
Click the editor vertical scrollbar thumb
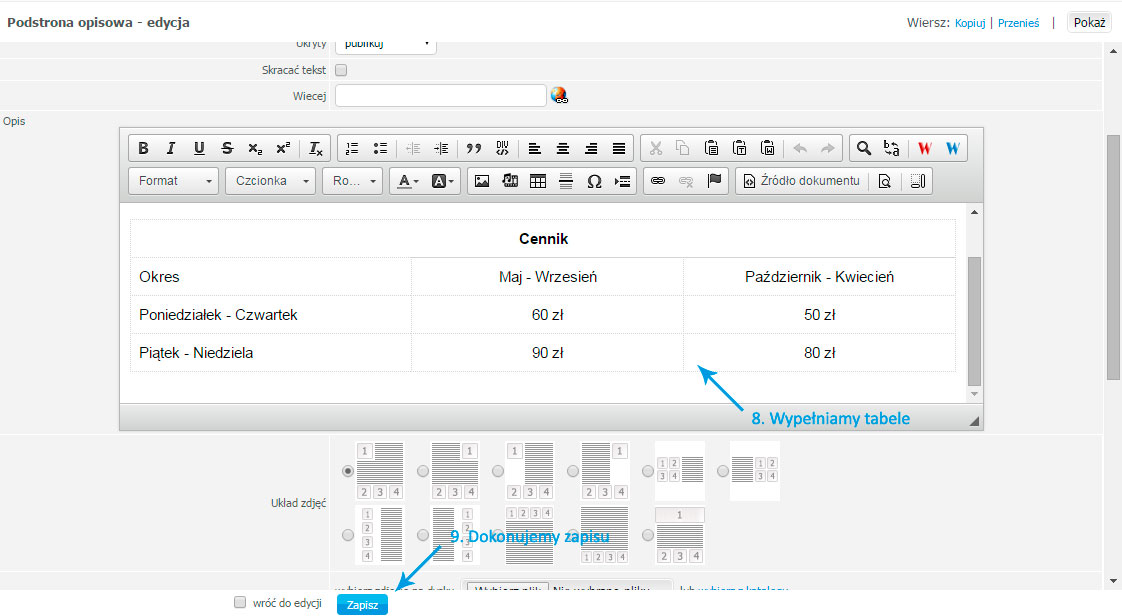point(974,321)
